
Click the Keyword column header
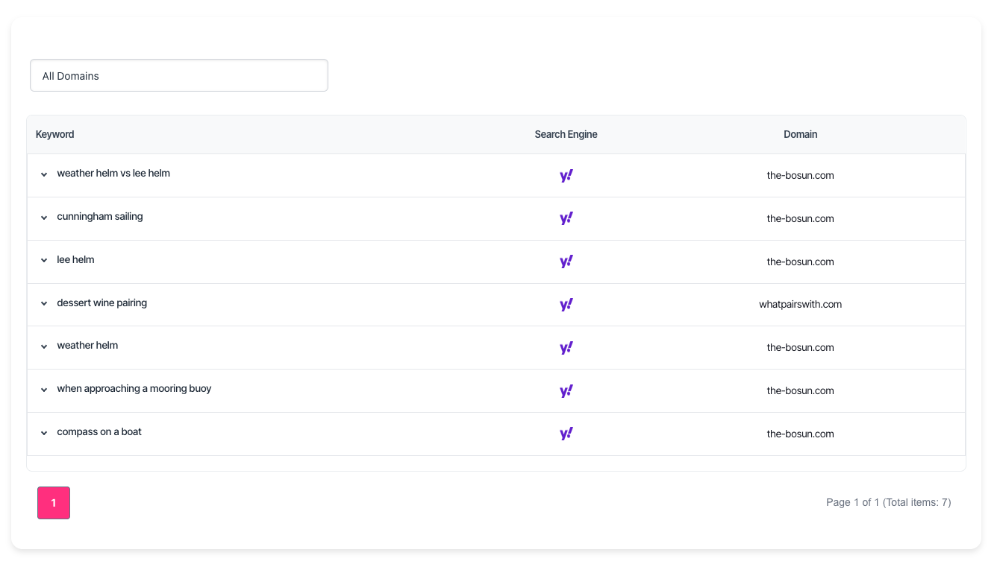pyautogui.click(x=55, y=134)
